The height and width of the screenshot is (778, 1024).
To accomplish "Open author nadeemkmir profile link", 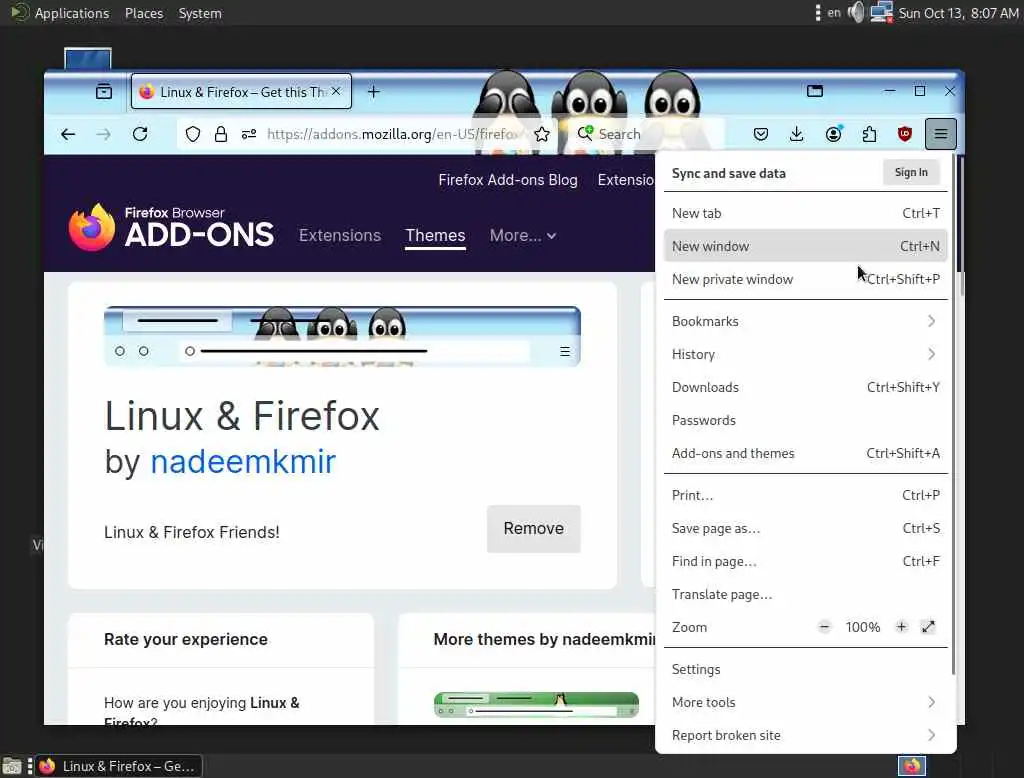I will pos(243,462).
